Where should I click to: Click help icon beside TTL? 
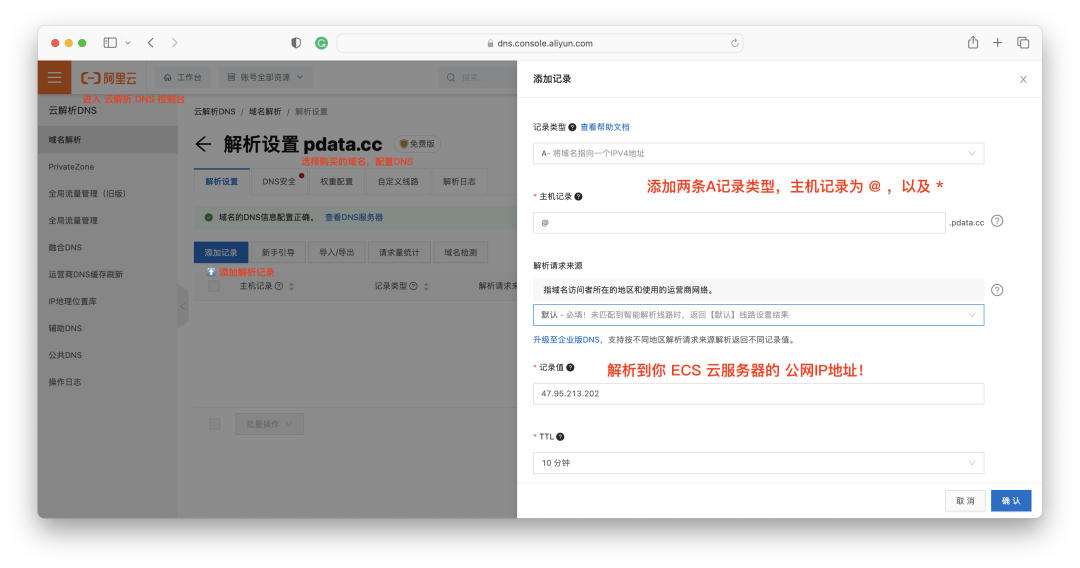pos(560,436)
